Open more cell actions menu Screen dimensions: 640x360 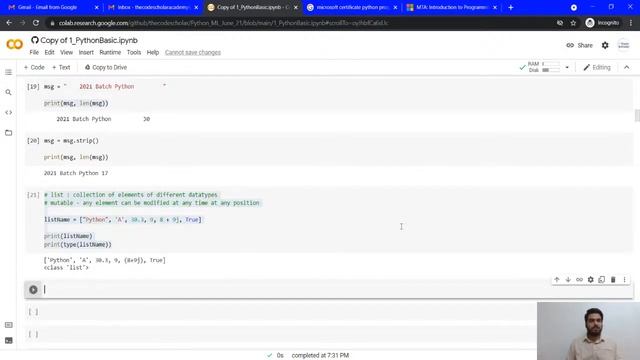tap(624, 280)
